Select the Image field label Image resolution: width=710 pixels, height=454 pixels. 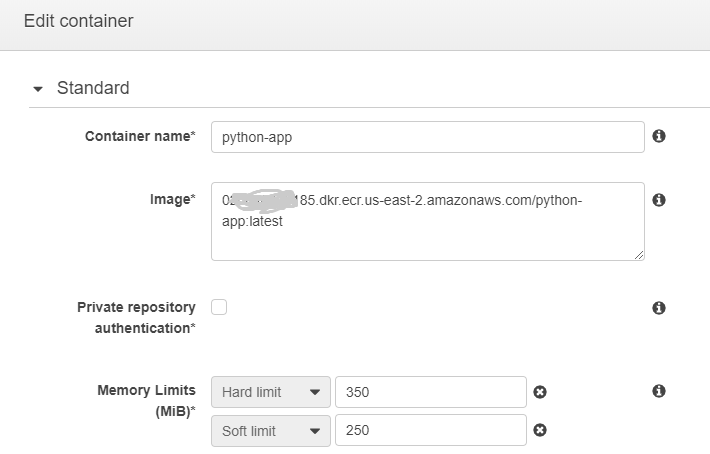[x=172, y=199]
